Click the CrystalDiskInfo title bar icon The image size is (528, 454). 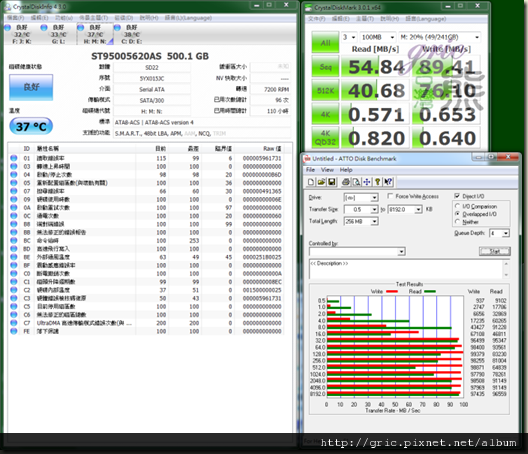pos(7,6)
